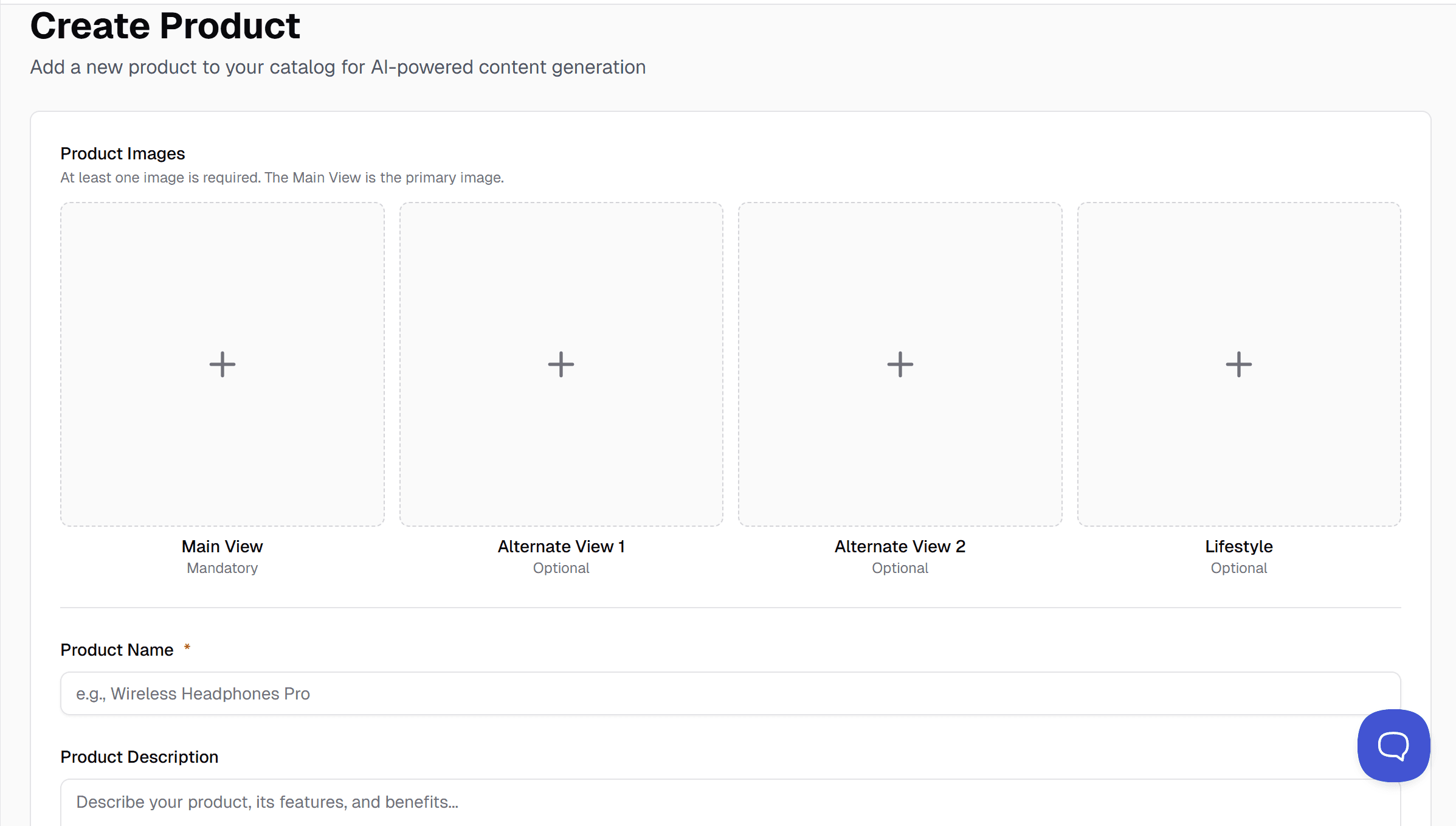Click the plus icon for Alternate View 1
Viewport: 1456px width, 826px height.
click(x=561, y=364)
